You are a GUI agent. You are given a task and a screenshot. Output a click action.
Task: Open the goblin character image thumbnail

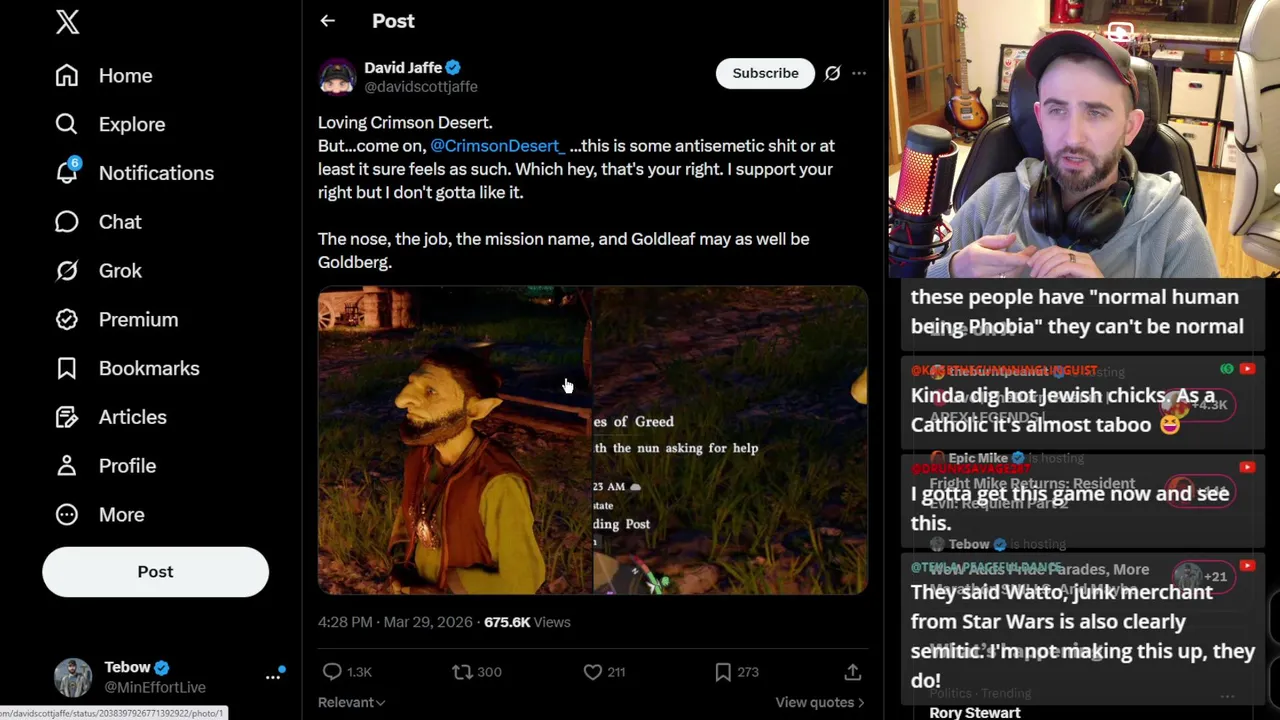[x=455, y=440]
